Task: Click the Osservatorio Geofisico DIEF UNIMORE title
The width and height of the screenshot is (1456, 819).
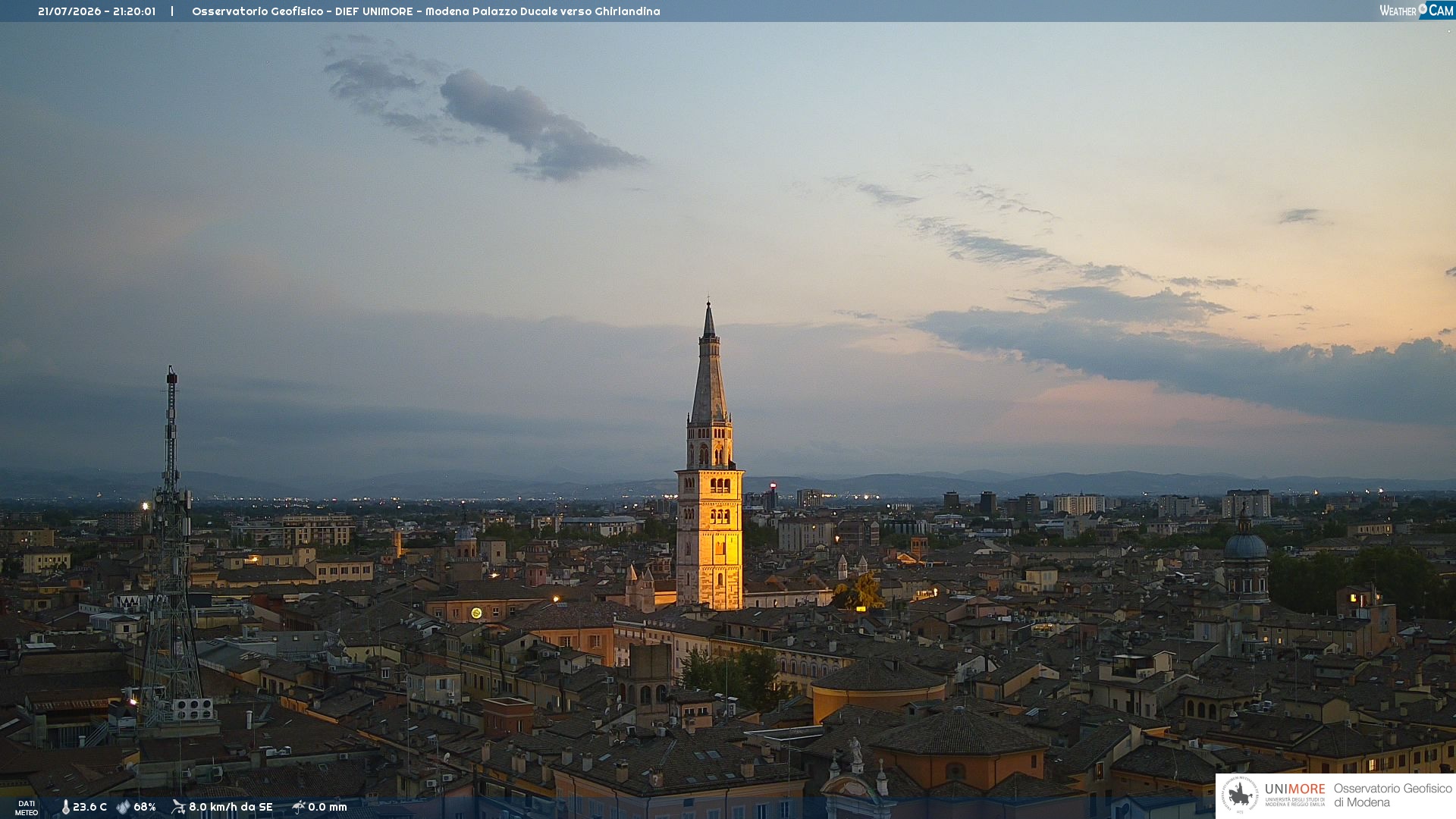Action: click(426, 11)
